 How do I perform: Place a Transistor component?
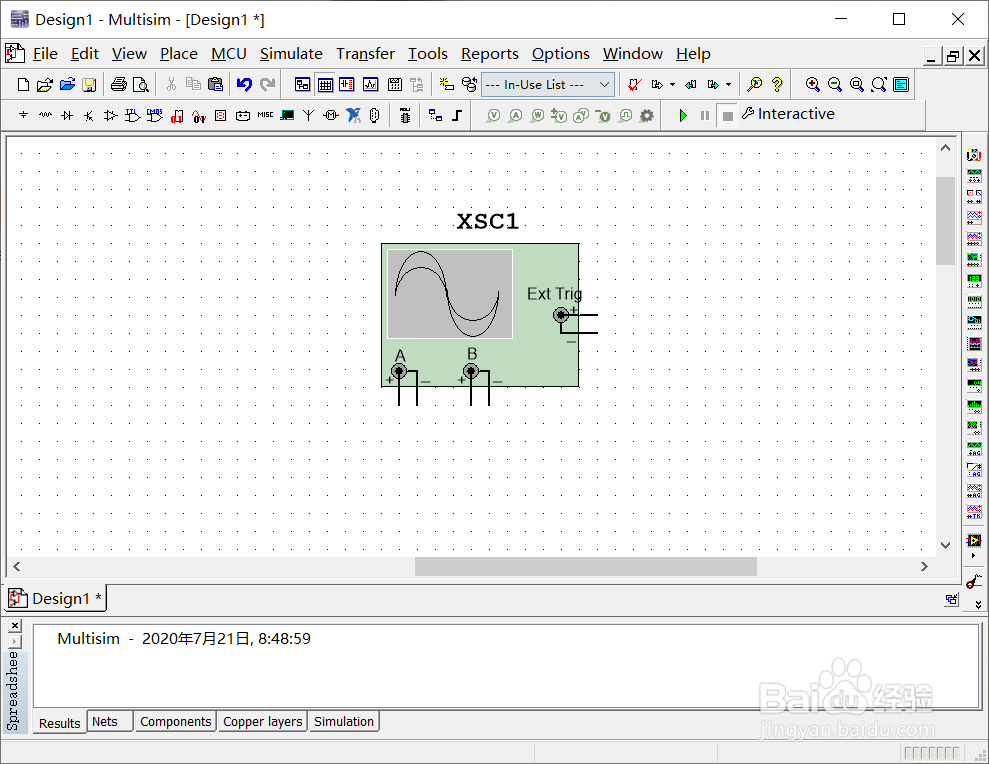pos(89,115)
